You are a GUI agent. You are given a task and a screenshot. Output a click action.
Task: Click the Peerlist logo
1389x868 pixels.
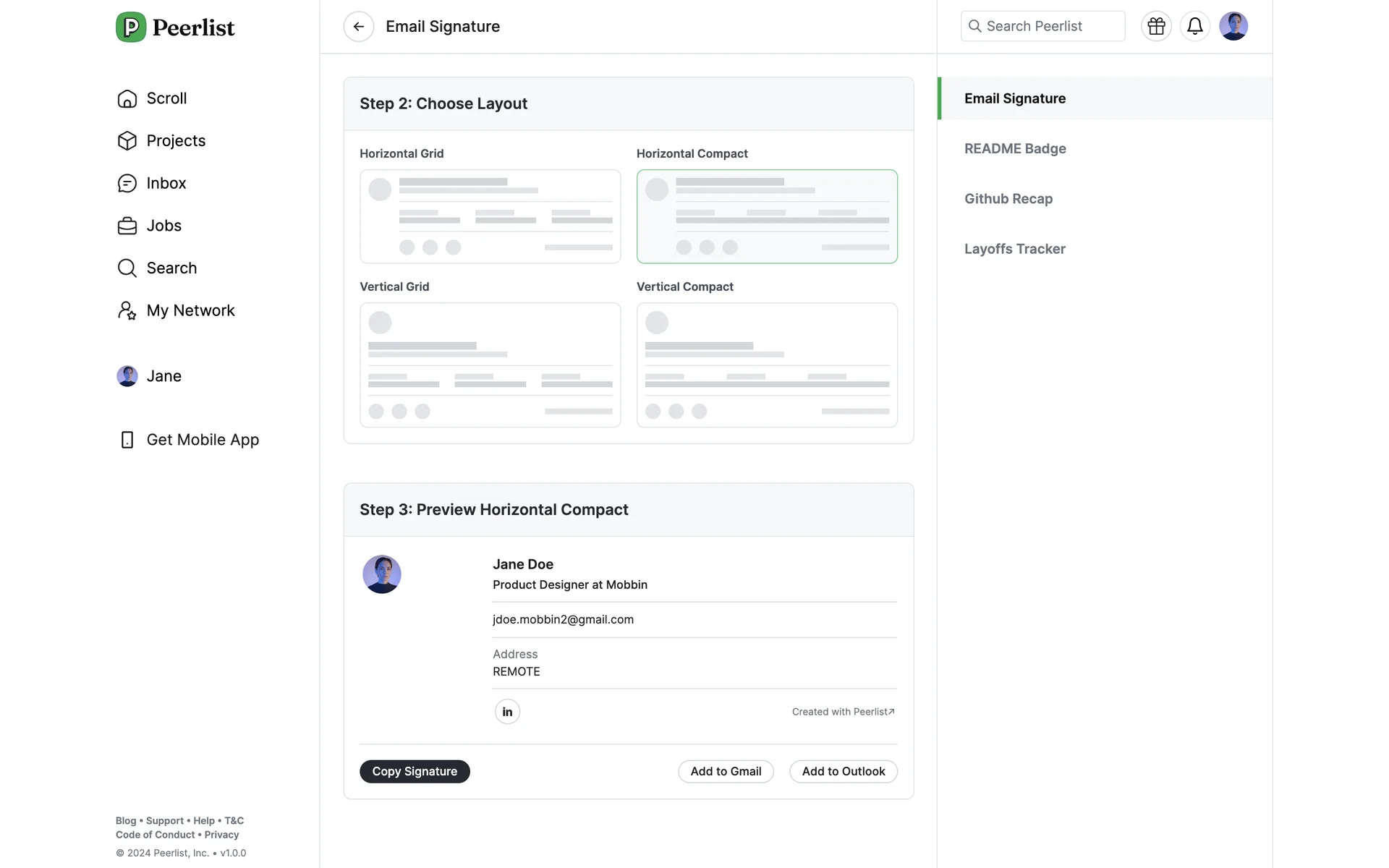pyautogui.click(x=175, y=27)
